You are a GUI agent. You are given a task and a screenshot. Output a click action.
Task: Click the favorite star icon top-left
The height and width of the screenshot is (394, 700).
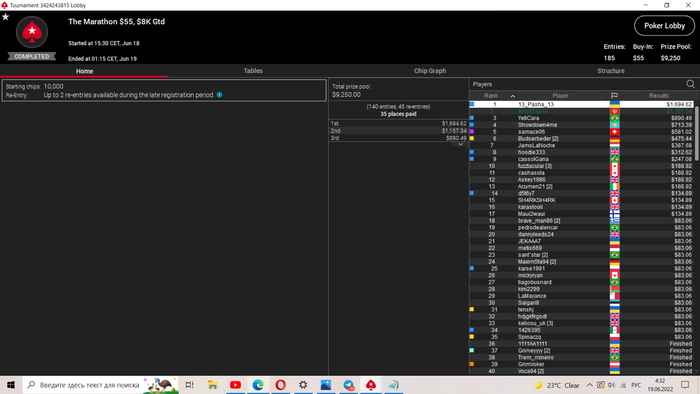coord(5,17)
